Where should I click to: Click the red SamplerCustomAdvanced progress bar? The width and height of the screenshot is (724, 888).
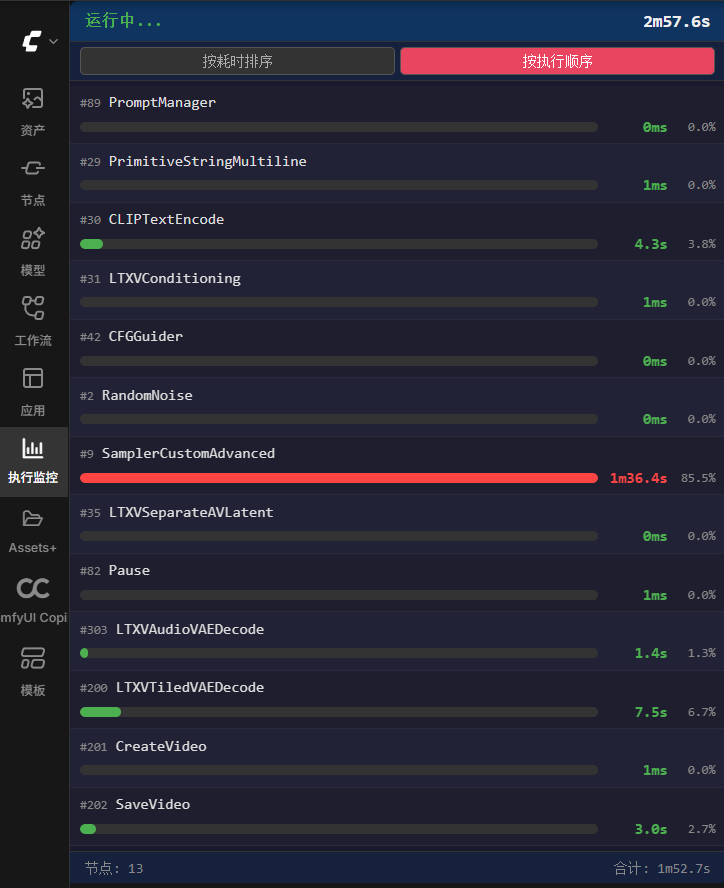pyautogui.click(x=339, y=478)
